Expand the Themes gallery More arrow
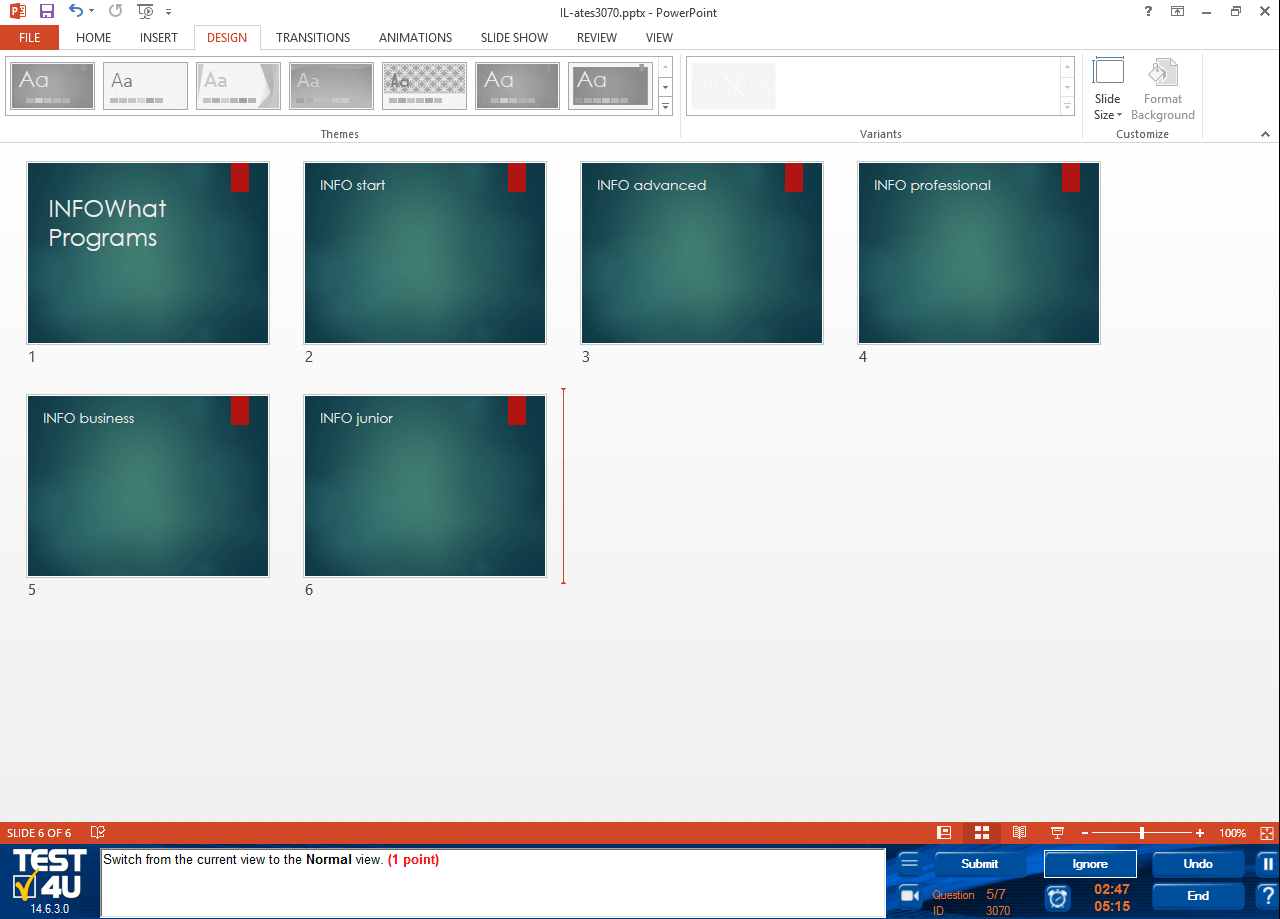Screen dimensions: 1280x919 click(x=666, y=107)
